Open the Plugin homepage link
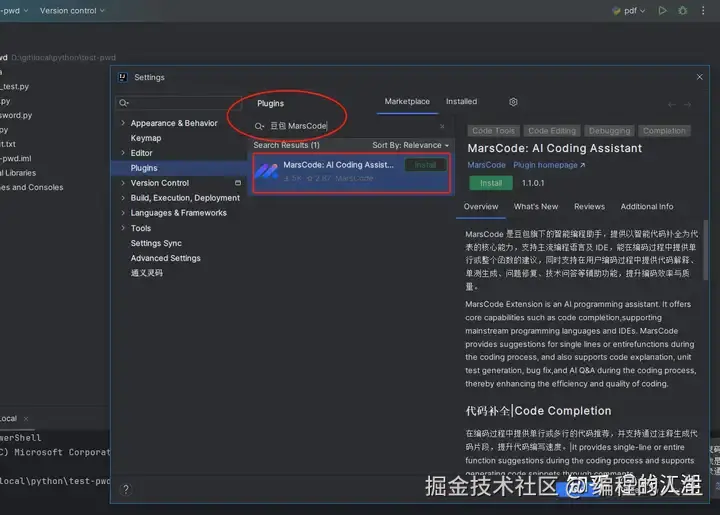Image resolution: width=720 pixels, height=515 pixels. coord(549,165)
